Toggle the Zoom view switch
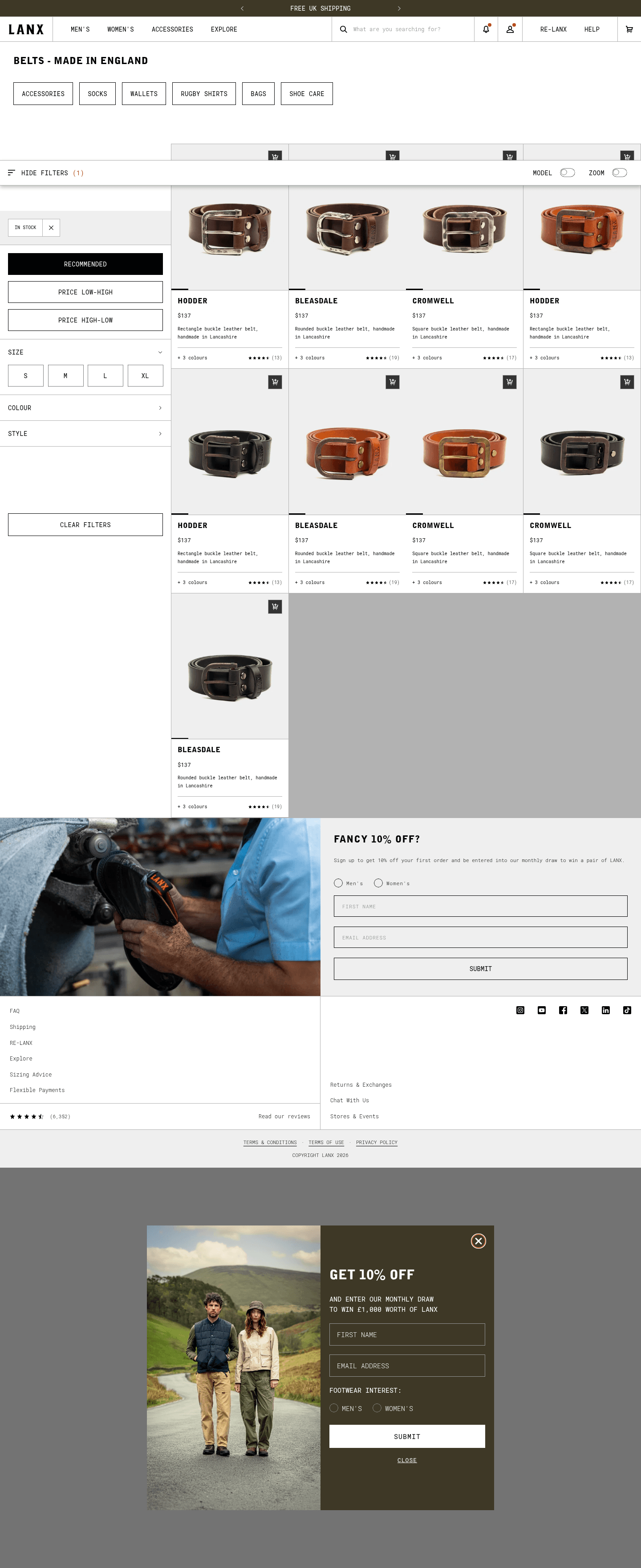The image size is (641, 1568). [x=620, y=173]
